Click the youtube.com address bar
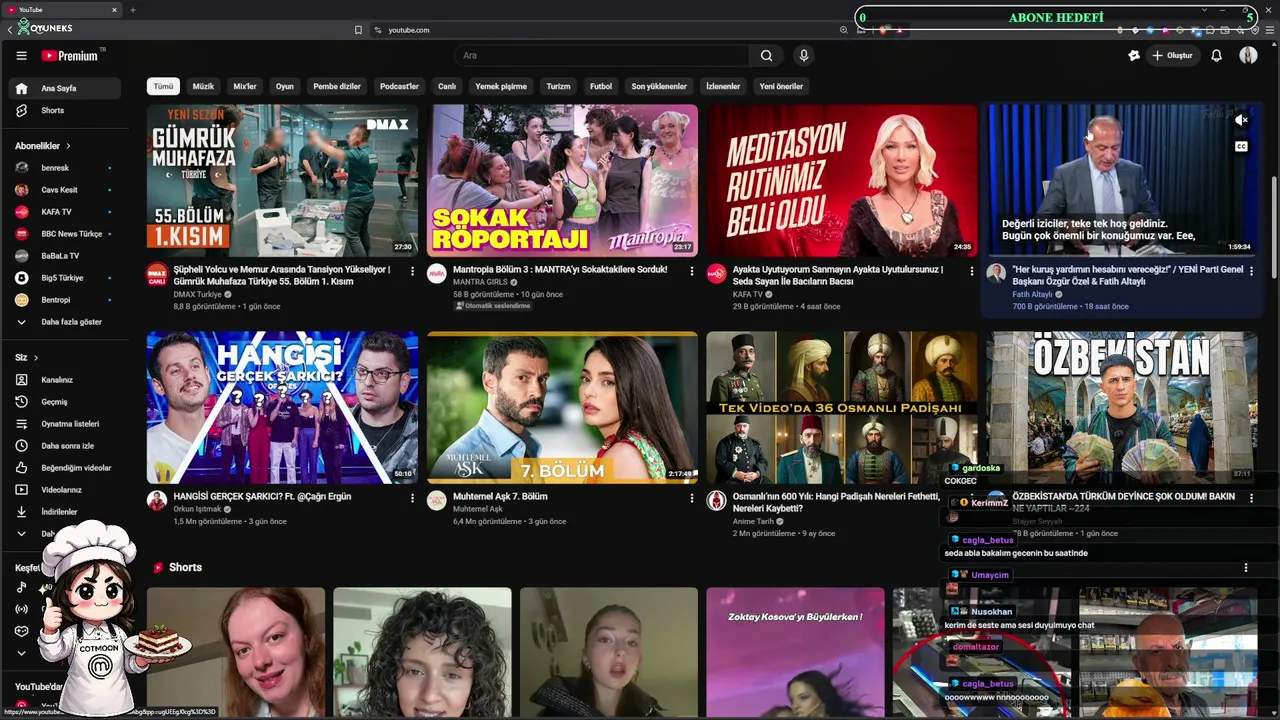 click(x=610, y=30)
